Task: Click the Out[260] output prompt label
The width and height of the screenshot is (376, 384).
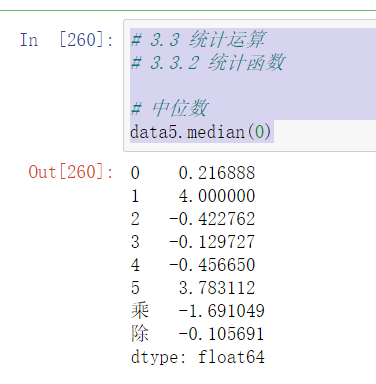Action: coord(71,172)
